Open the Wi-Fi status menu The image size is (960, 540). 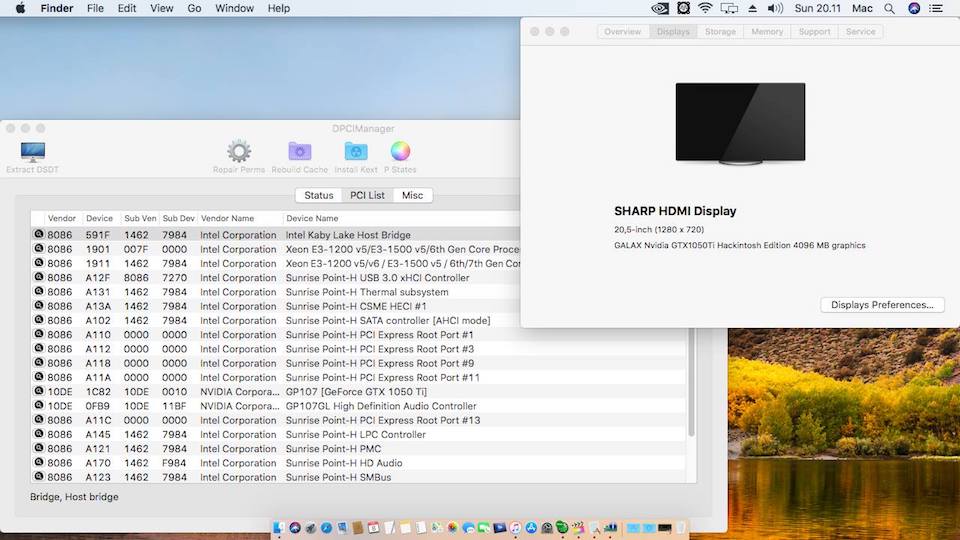[705, 8]
